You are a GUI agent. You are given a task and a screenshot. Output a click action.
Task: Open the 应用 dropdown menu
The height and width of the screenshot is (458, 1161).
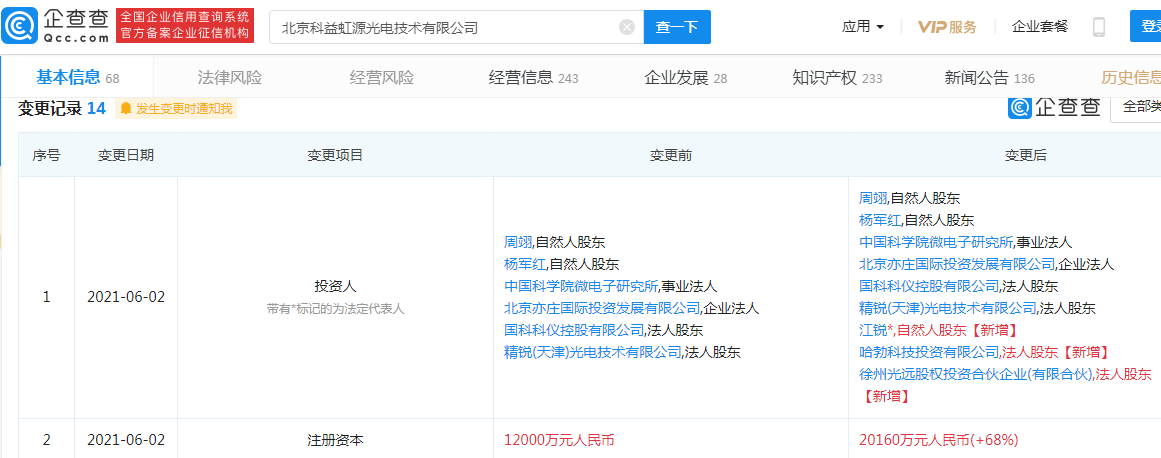(x=863, y=27)
